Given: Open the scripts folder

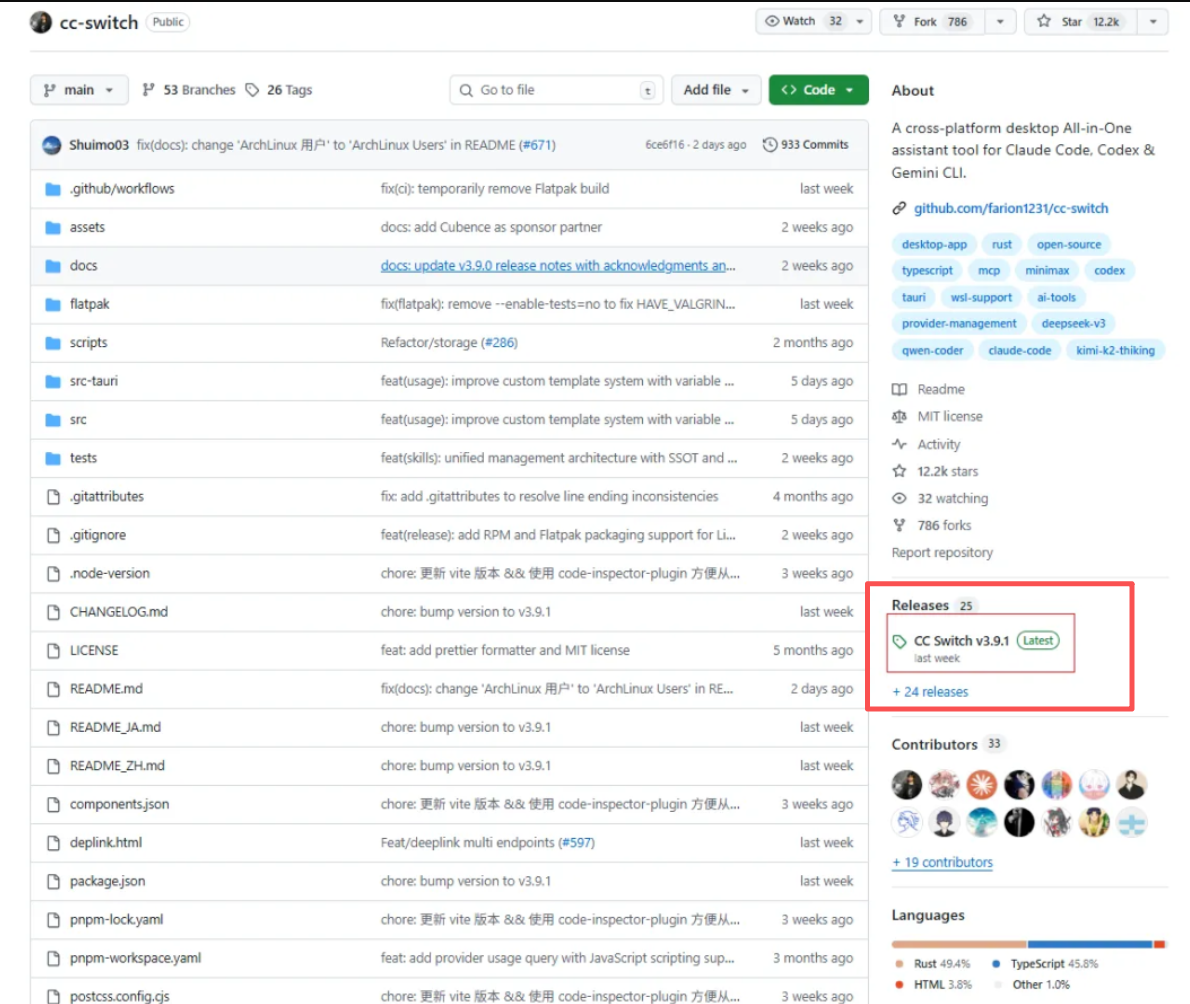Looking at the screenshot, I should 89,343.
